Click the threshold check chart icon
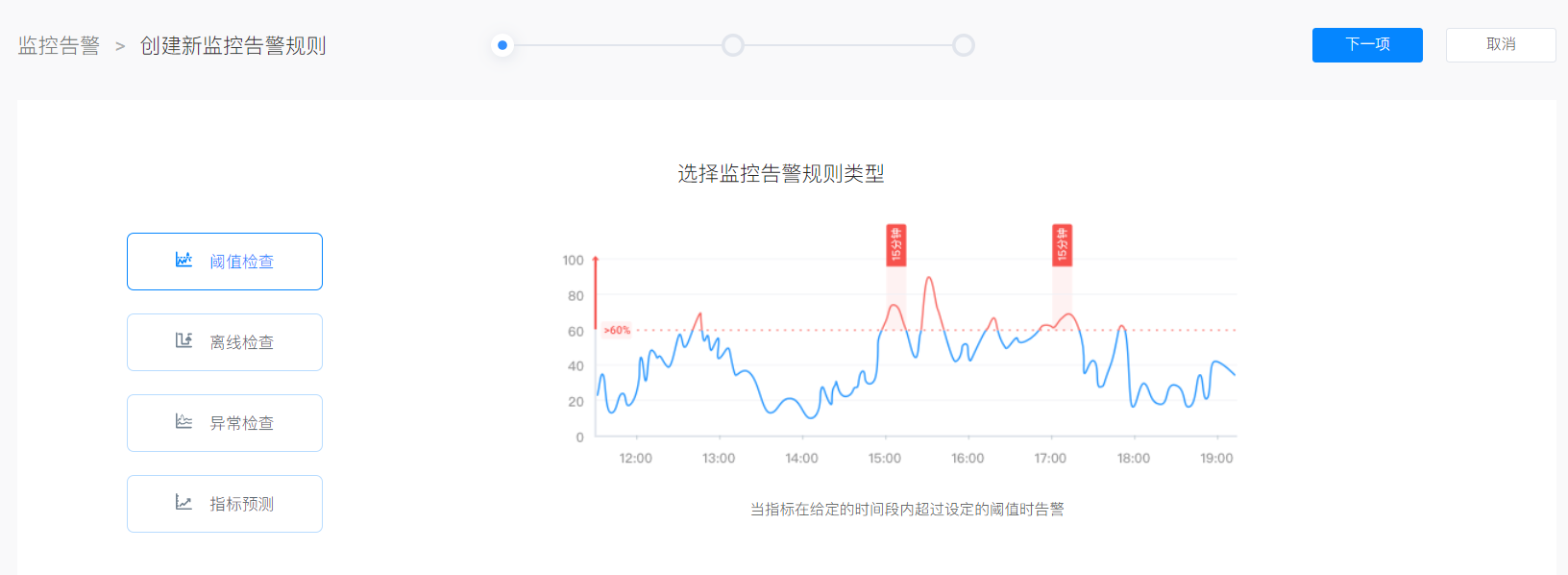The width and height of the screenshot is (1568, 575). tap(184, 261)
